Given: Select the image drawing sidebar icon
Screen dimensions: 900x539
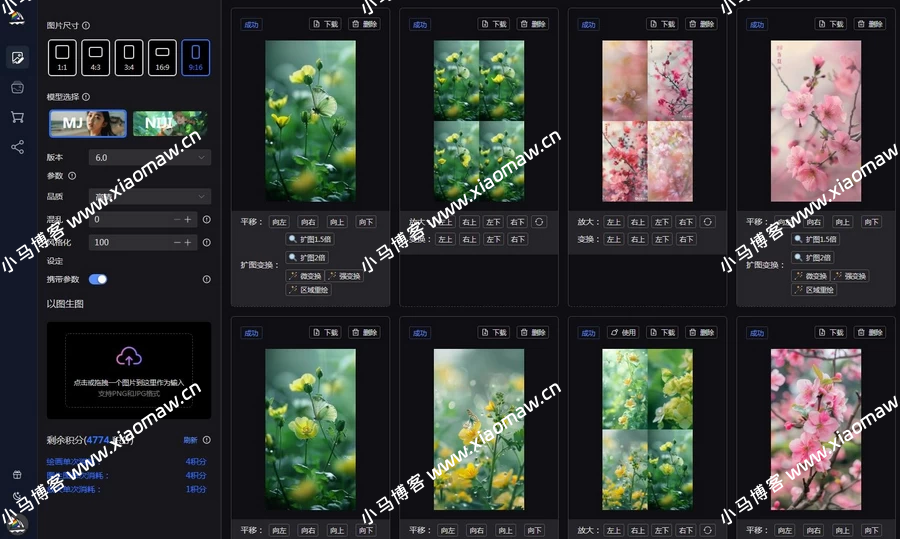Looking at the screenshot, I should click(17, 57).
